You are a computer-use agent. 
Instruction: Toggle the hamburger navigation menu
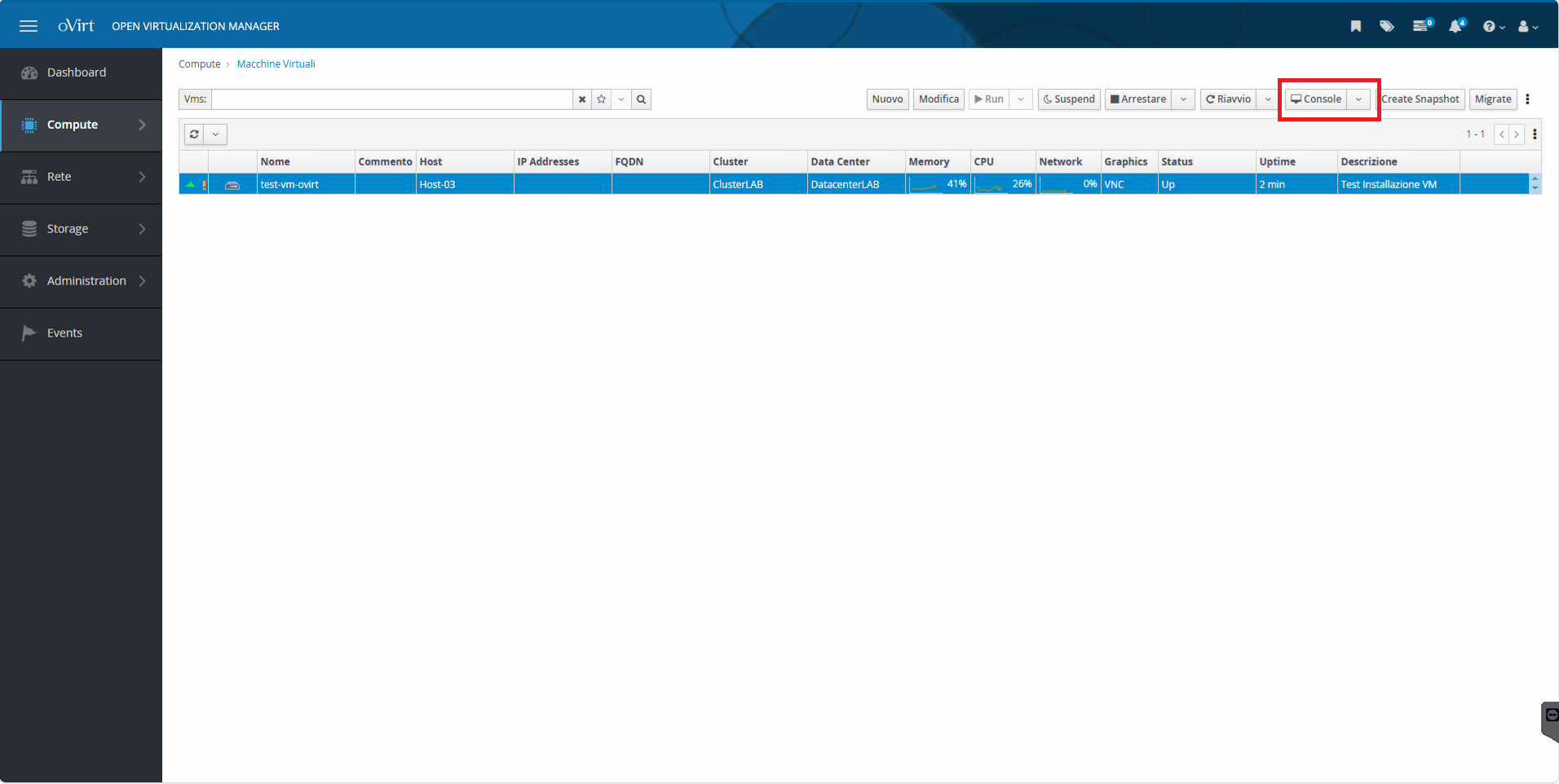coord(29,26)
